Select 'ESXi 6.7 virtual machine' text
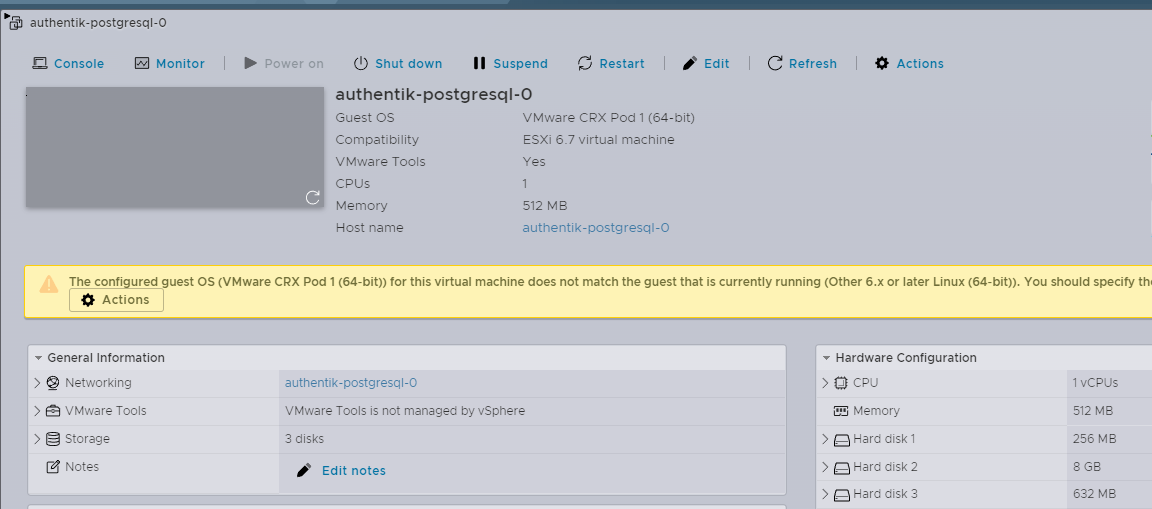The height and width of the screenshot is (509, 1152). [x=598, y=140]
